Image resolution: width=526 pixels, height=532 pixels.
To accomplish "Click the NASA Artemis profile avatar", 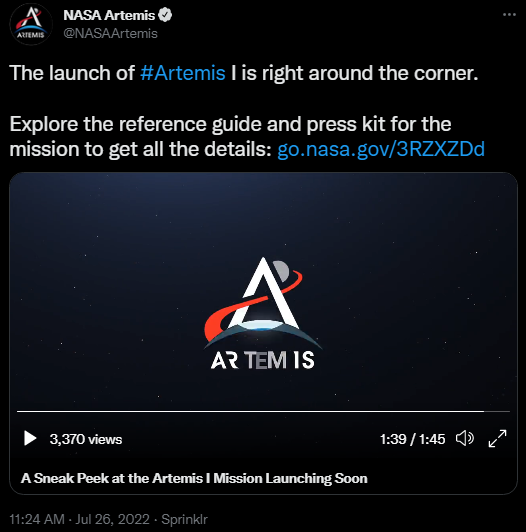I will tap(31, 24).
